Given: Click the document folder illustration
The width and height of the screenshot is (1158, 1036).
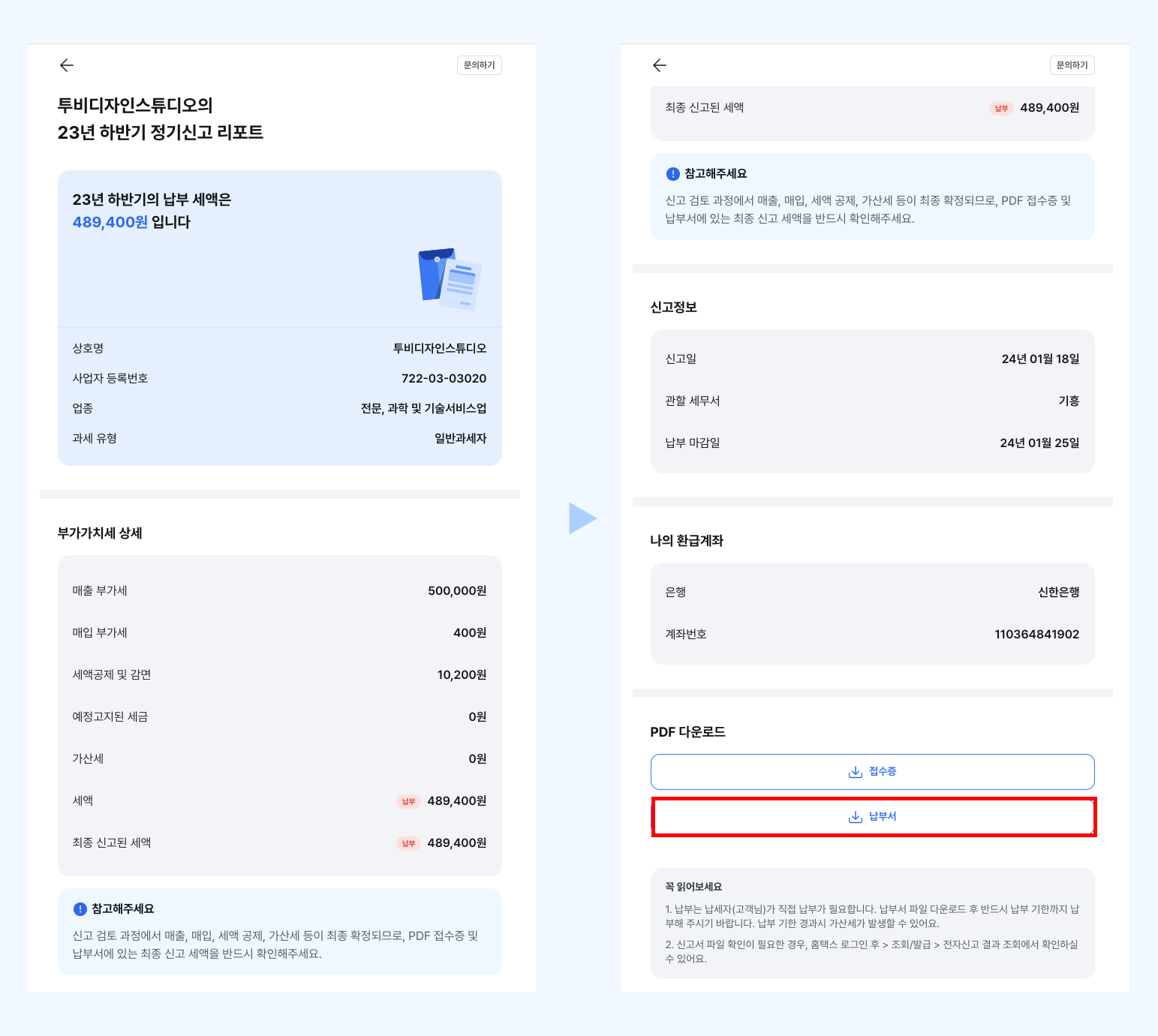Looking at the screenshot, I should (x=450, y=279).
